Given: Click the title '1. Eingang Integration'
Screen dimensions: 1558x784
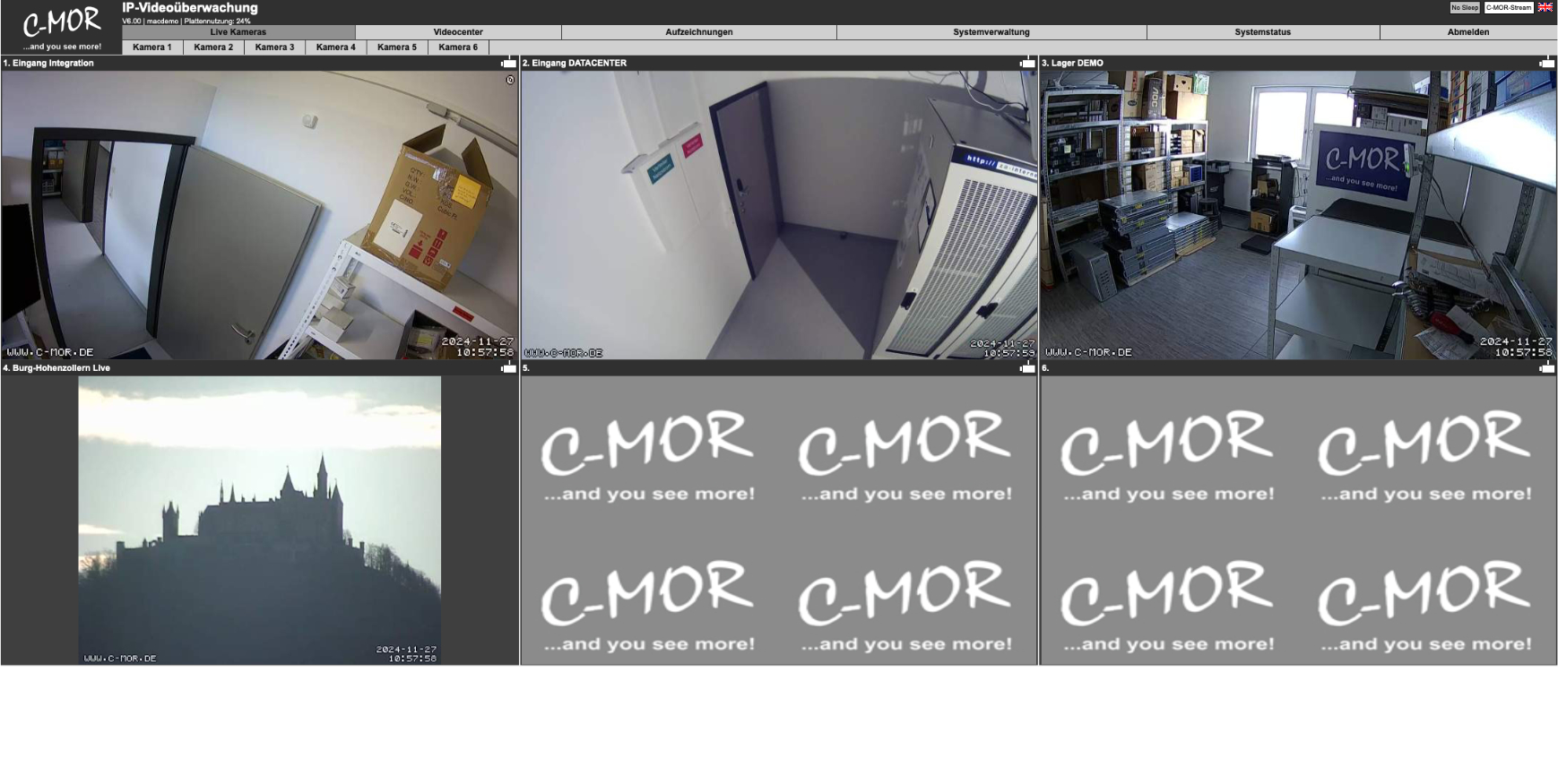Looking at the screenshot, I should (x=48, y=63).
